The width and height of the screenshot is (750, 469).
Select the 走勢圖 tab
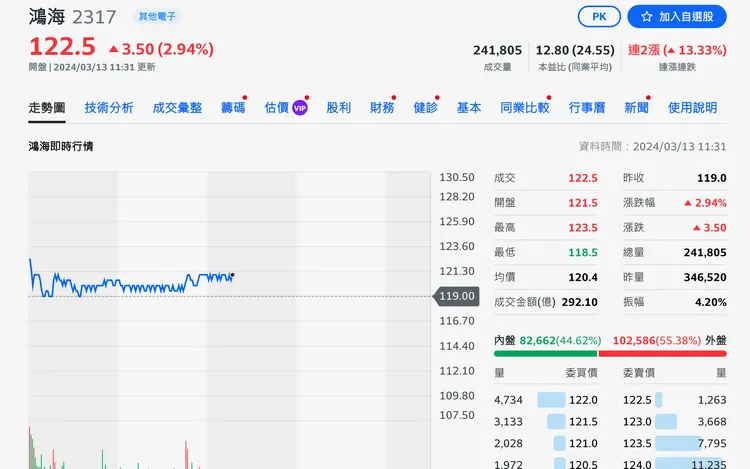pyautogui.click(x=47, y=108)
